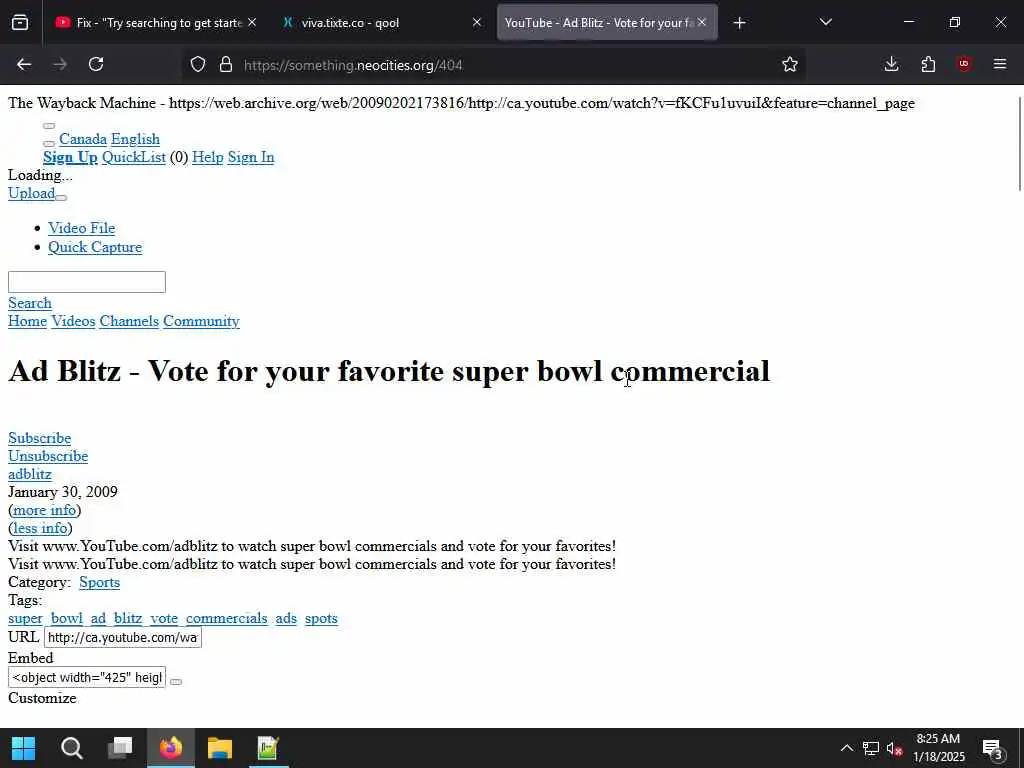Click the 'commercials' tag
The width and height of the screenshot is (1024, 768).
click(x=227, y=618)
